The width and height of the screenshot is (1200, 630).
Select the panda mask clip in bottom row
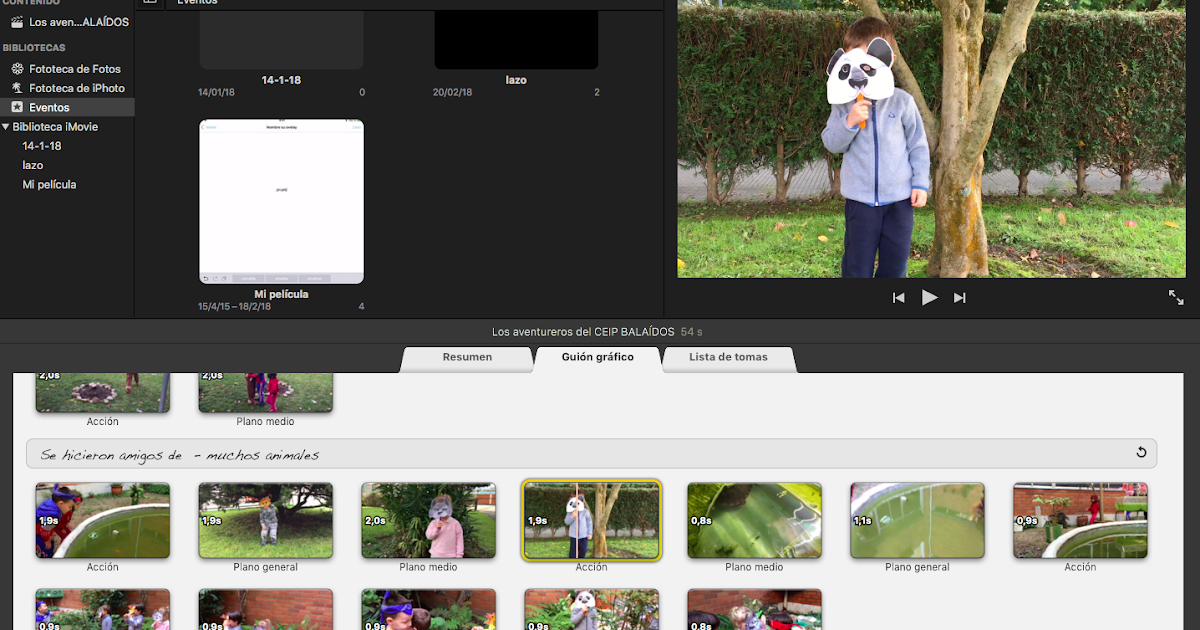pos(592,609)
